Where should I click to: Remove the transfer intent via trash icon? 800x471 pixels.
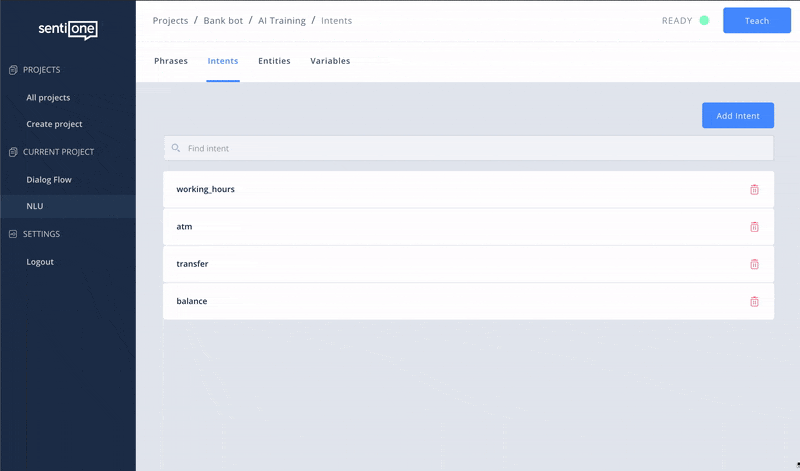coord(754,264)
